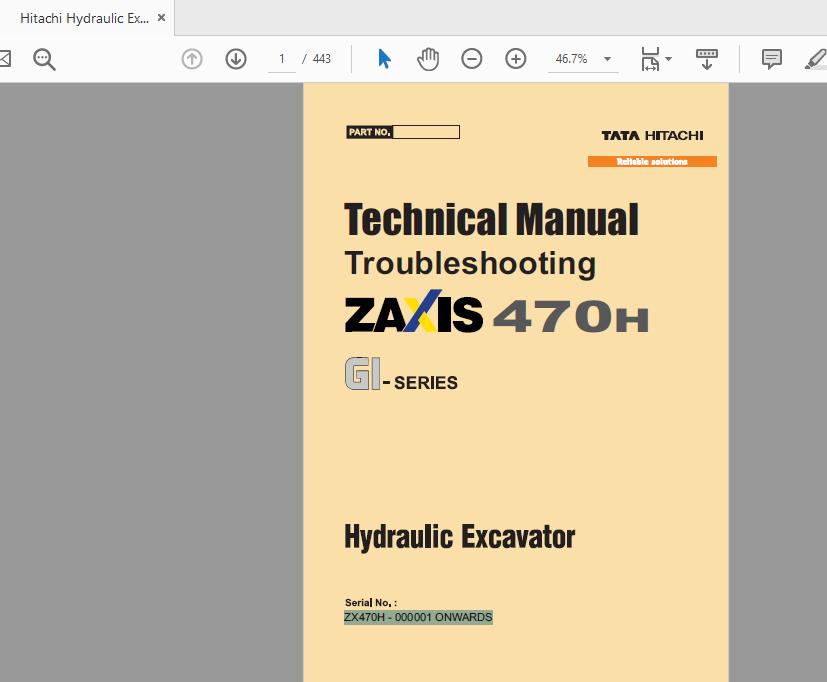Viewport: 827px width, 682px height.
Task: Click the fit-to-width page display icon
Action: [x=649, y=58]
